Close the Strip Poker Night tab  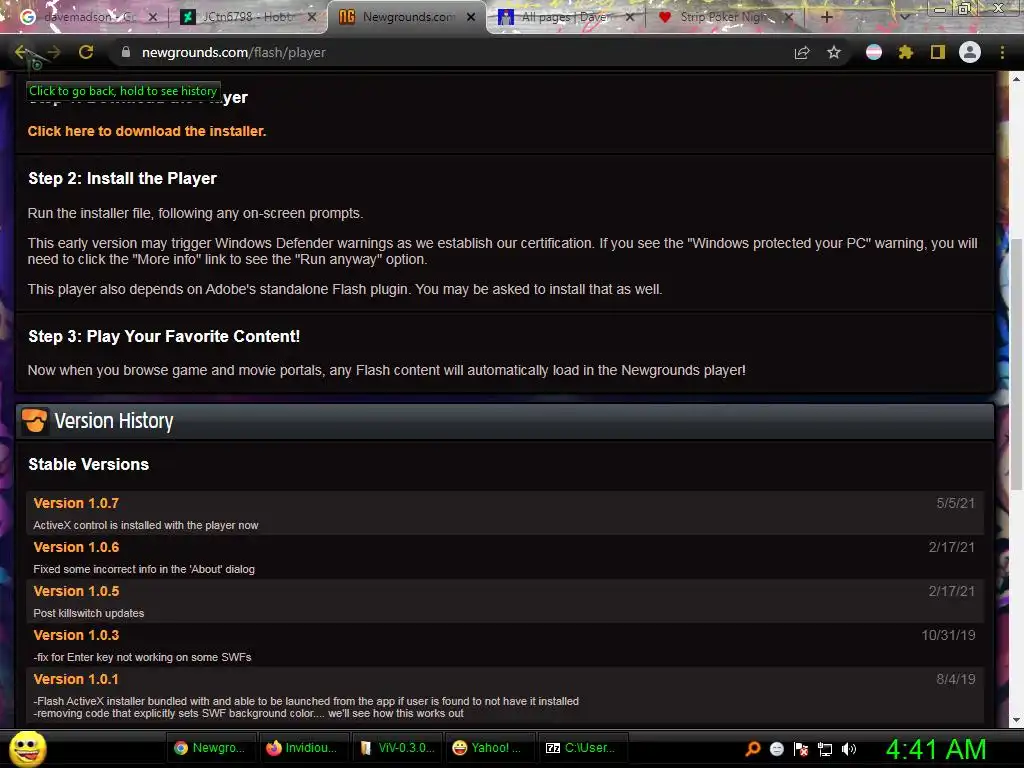click(x=789, y=18)
